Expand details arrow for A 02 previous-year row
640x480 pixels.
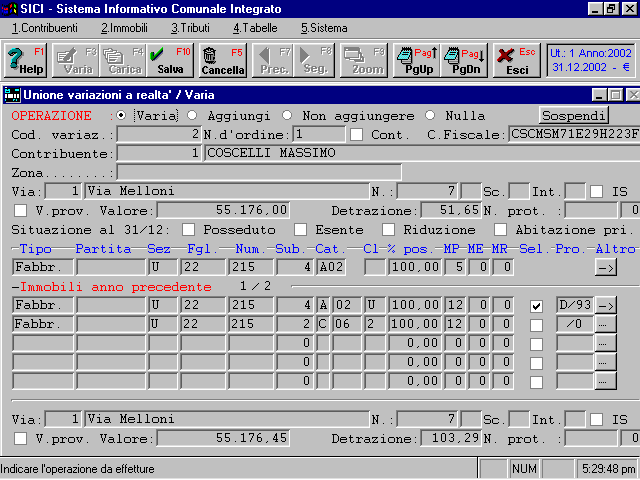tap(606, 305)
